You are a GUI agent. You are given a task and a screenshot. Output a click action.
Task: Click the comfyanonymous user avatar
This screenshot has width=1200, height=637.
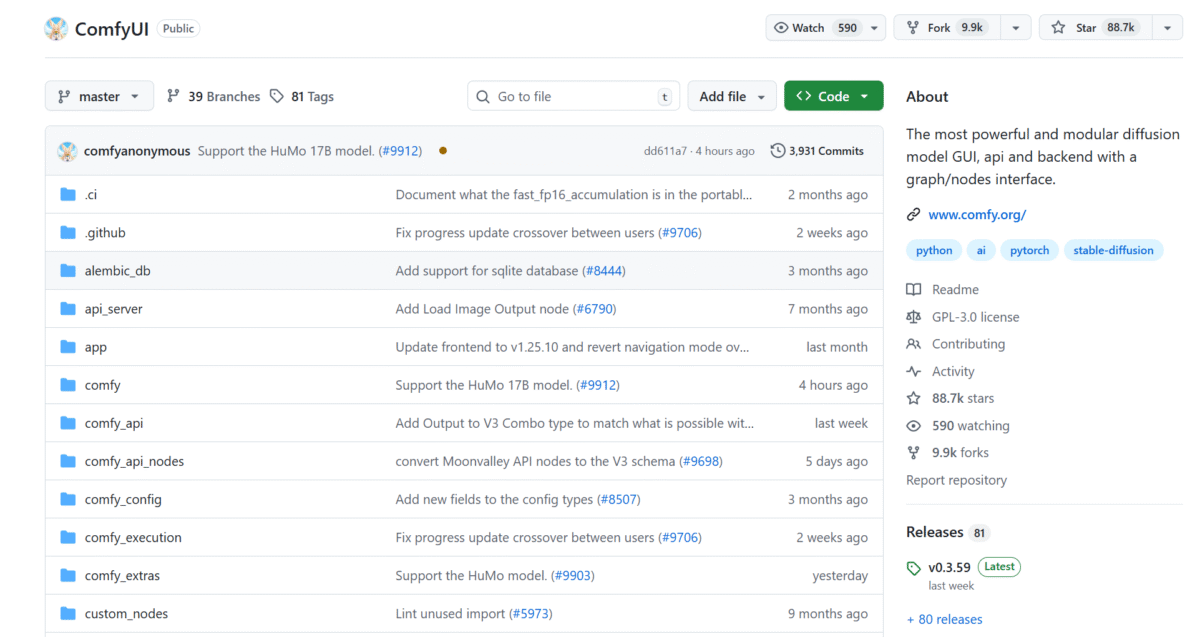click(67, 151)
